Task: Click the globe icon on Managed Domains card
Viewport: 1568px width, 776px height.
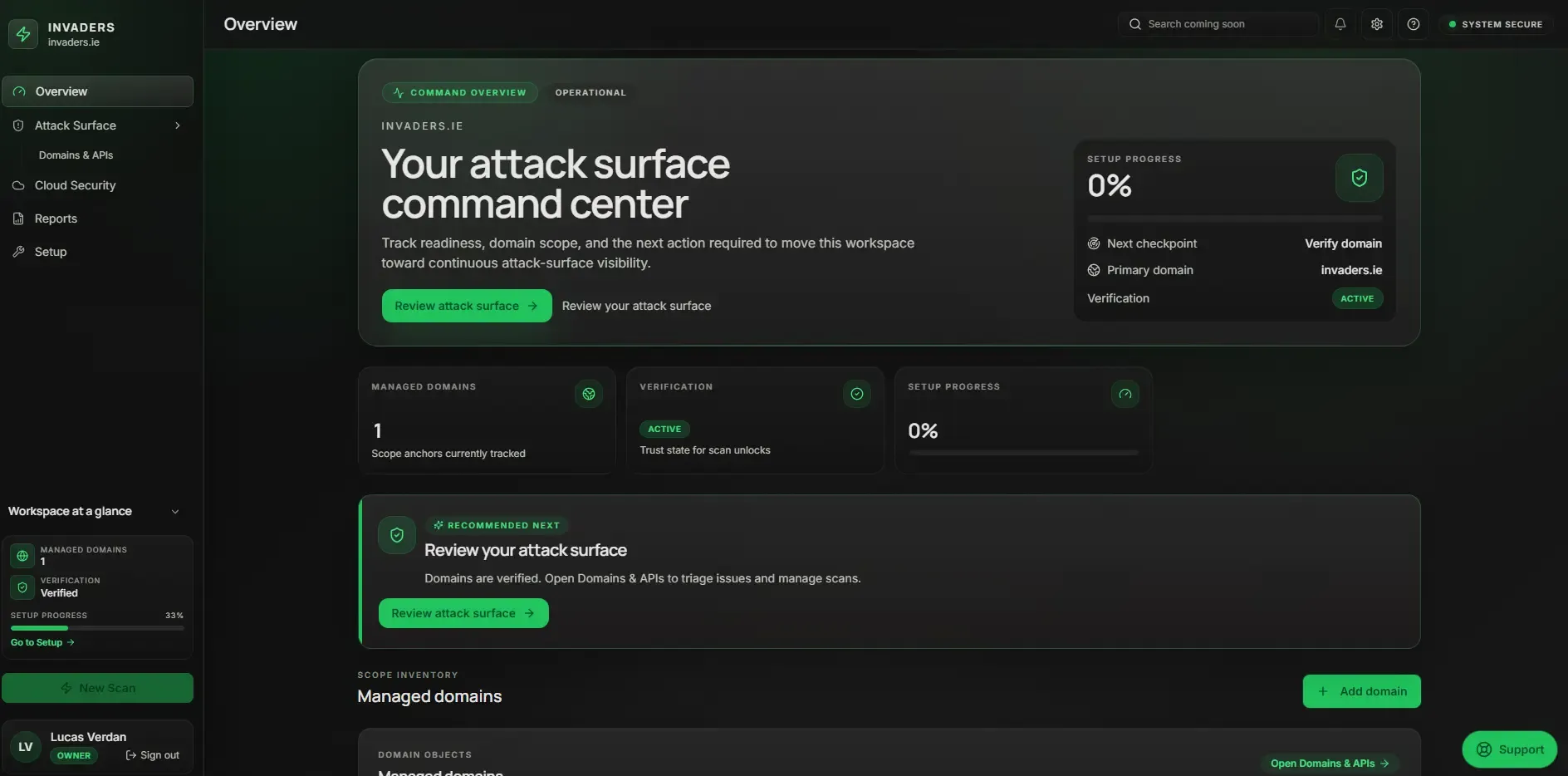Action: [x=589, y=394]
